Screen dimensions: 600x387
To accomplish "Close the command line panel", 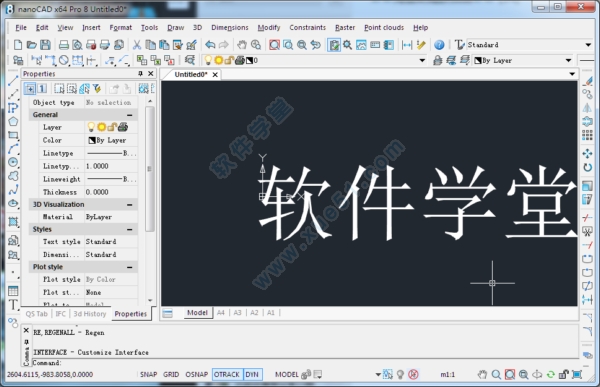I will pyautogui.click(x=26, y=330).
